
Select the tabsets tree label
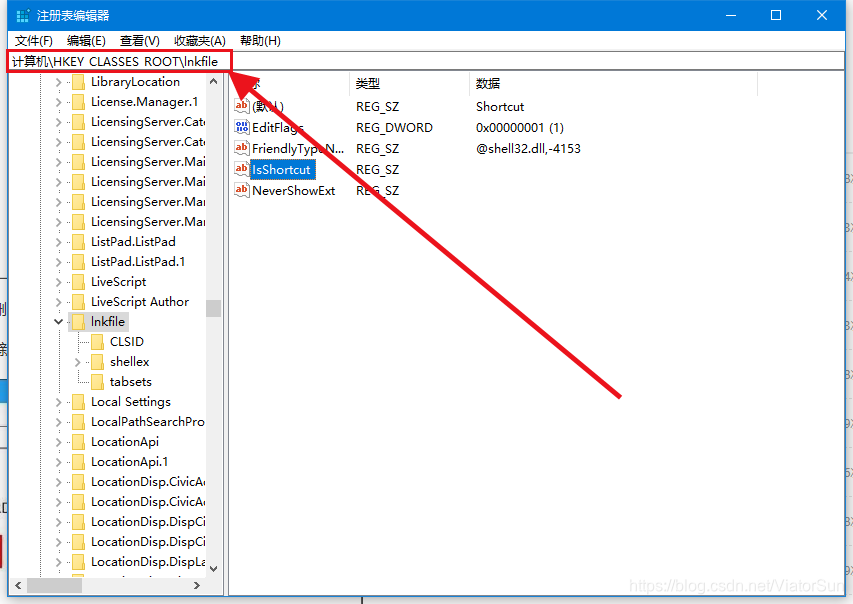(x=131, y=382)
